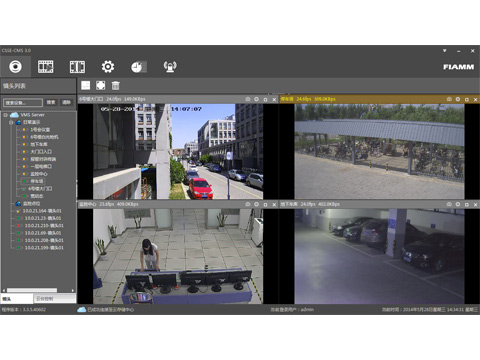This screenshot has height=360, width=480.
Task: Select the first tab below the camera list
Action: (x=17, y=299)
